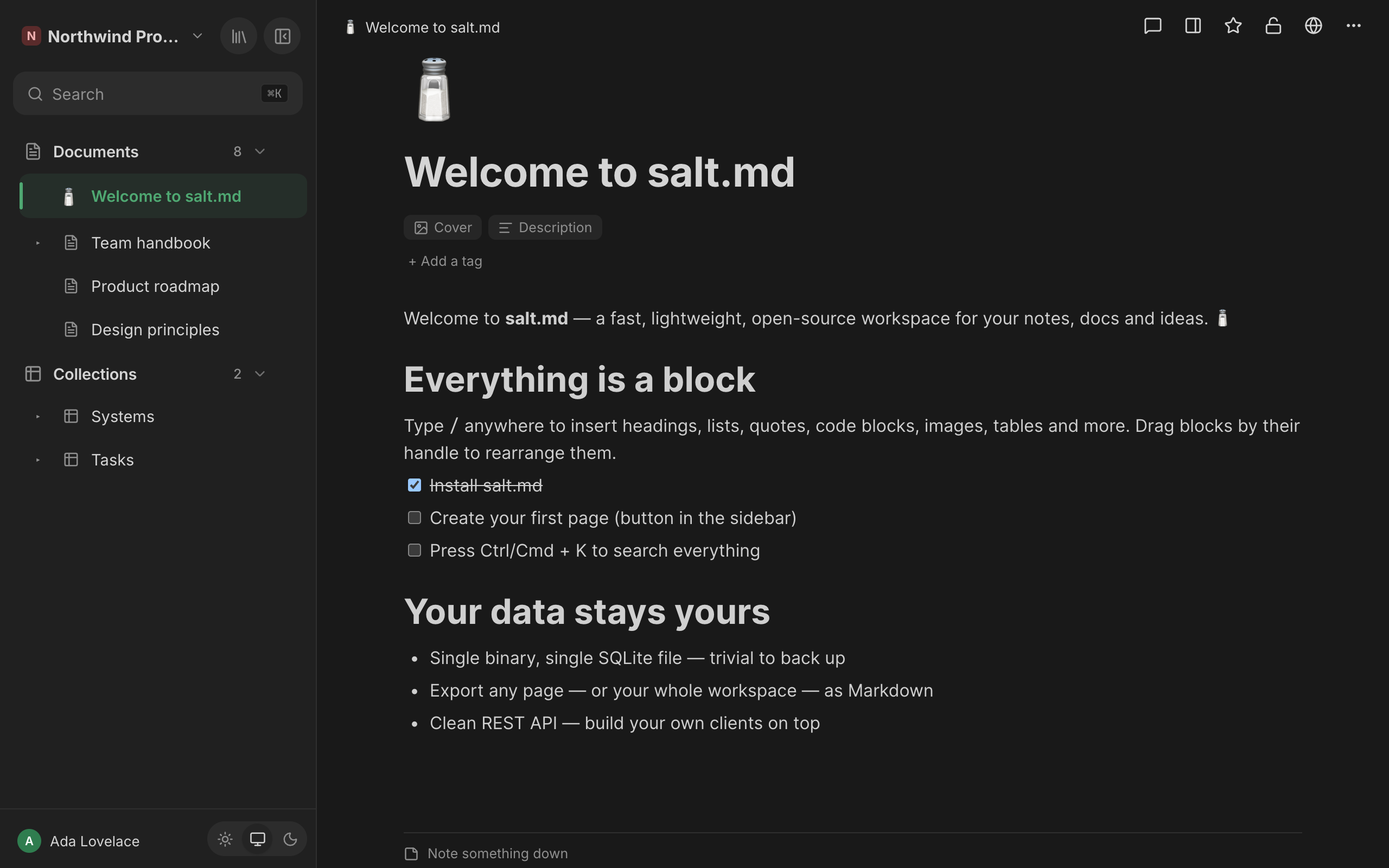This screenshot has width=1389, height=868.
Task: Open the Tasks collection
Action: (x=112, y=461)
